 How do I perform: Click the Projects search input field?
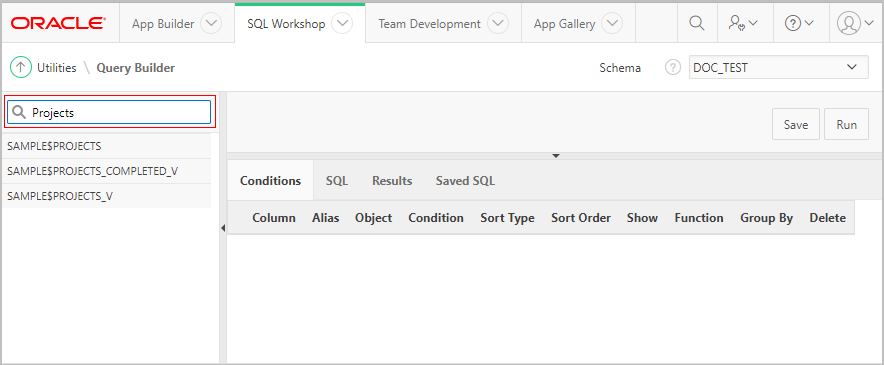coord(109,112)
